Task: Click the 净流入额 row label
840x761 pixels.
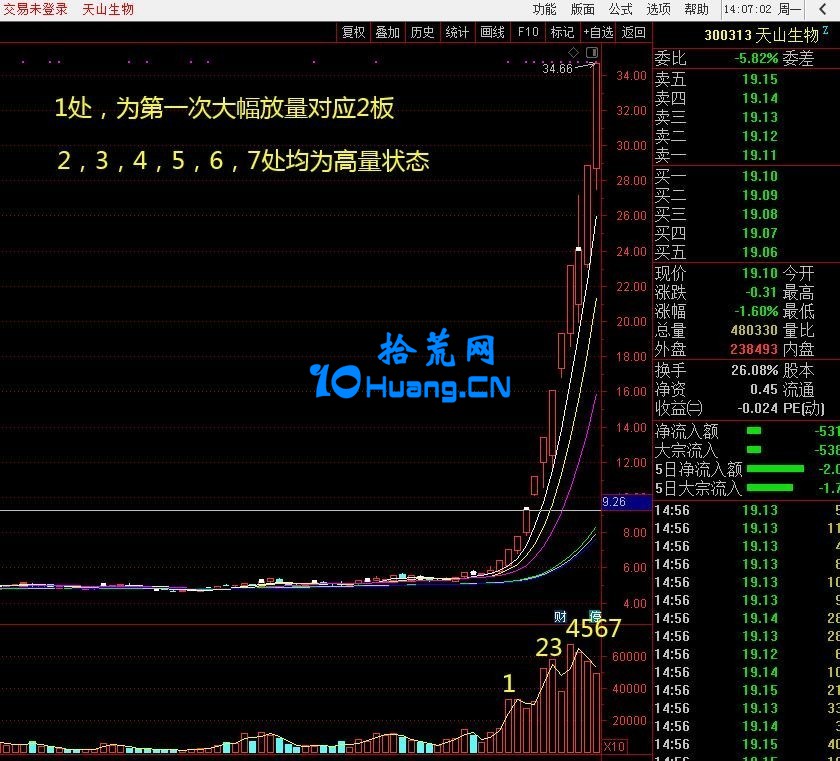Action: (686, 431)
